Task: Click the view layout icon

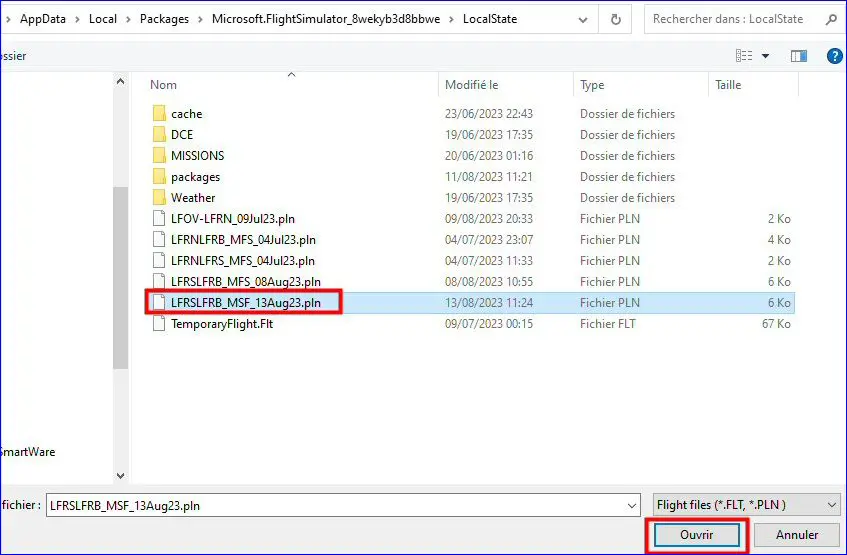Action: tap(744, 56)
